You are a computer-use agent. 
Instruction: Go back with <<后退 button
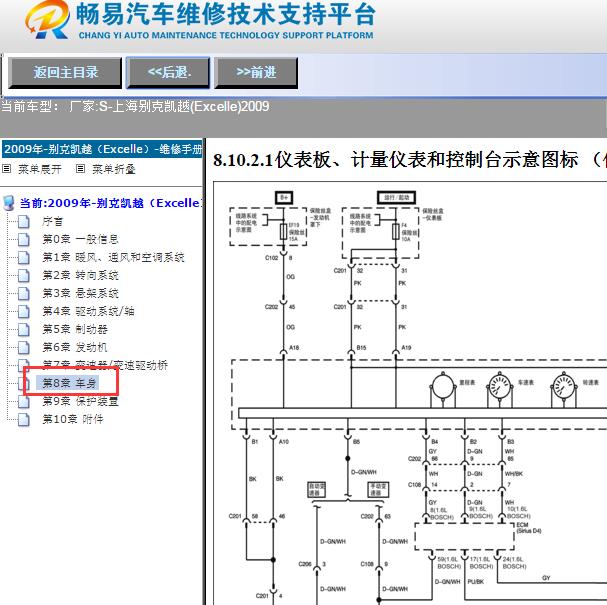pos(168,73)
